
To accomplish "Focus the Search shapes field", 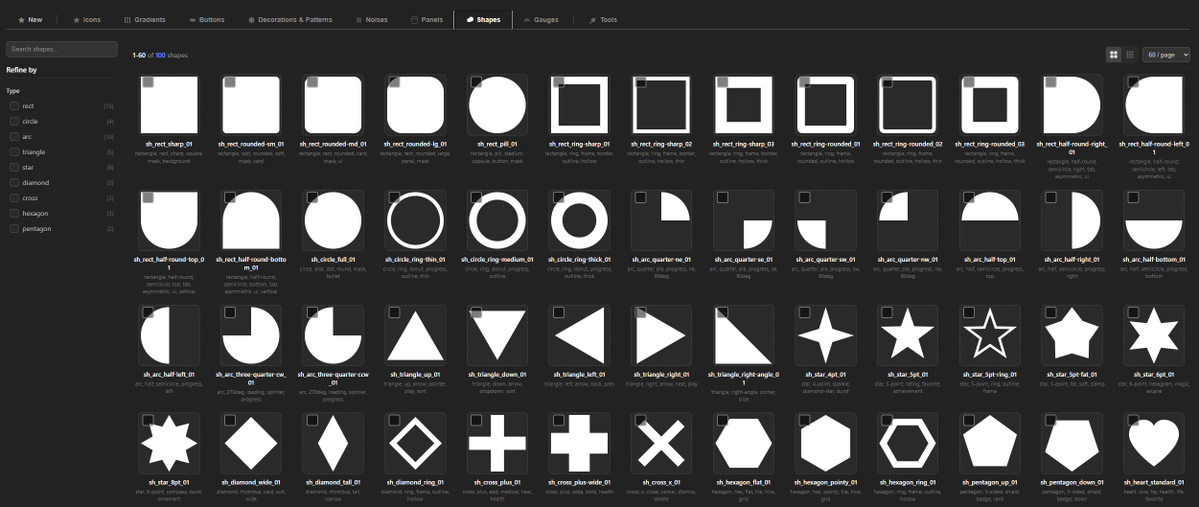I will [x=62, y=49].
